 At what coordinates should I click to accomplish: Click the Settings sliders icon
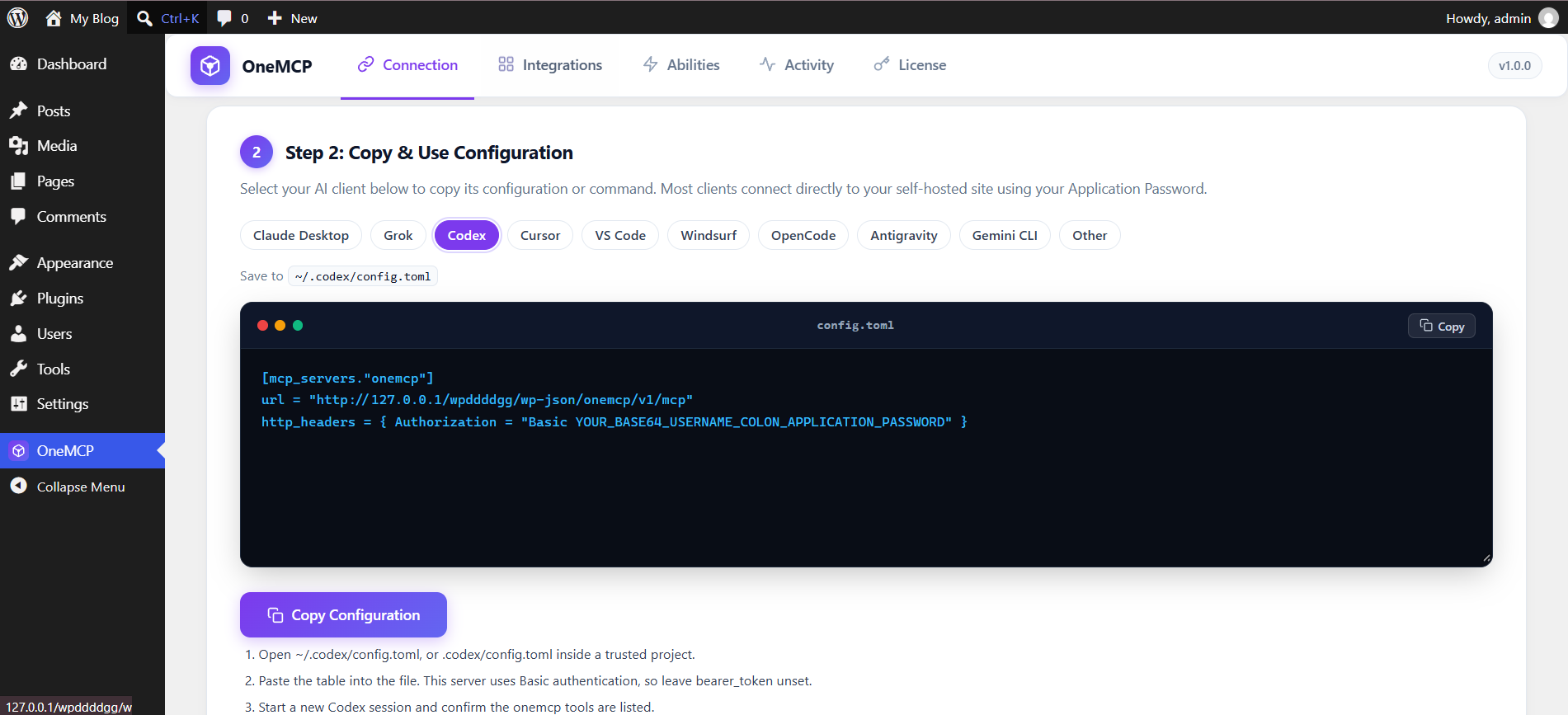click(18, 404)
